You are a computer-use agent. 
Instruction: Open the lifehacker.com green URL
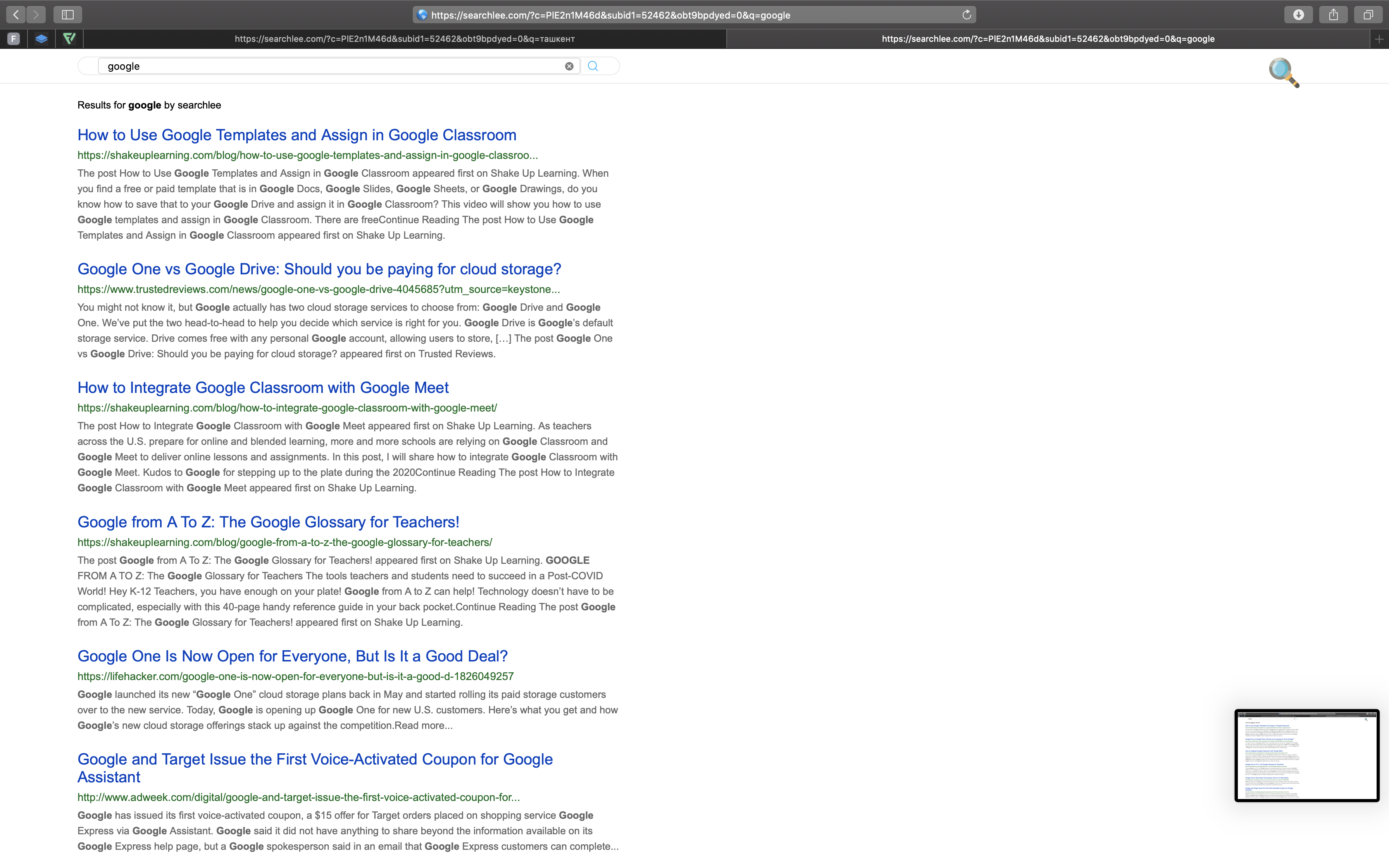(296, 676)
